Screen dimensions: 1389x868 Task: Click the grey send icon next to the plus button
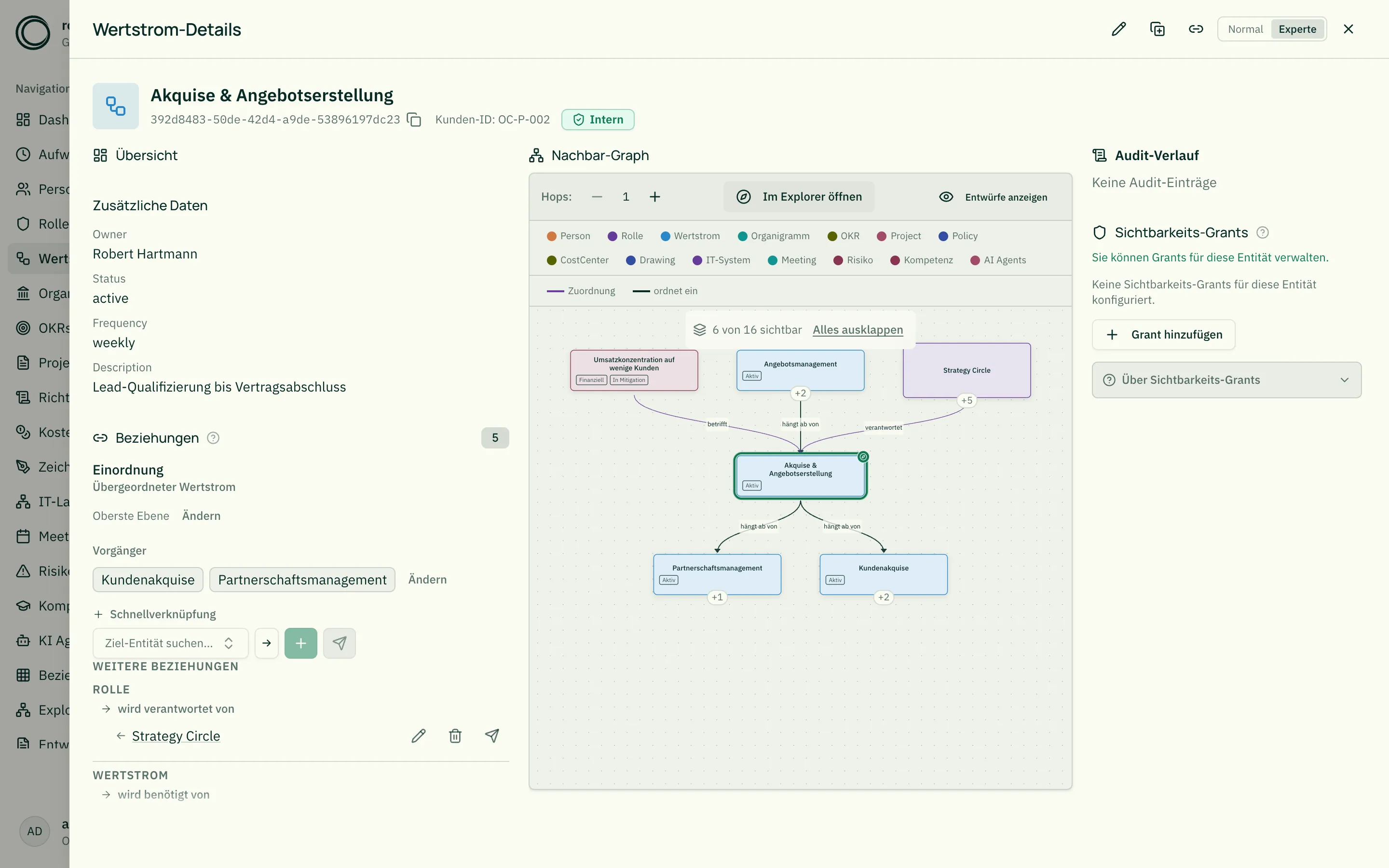[x=339, y=643]
